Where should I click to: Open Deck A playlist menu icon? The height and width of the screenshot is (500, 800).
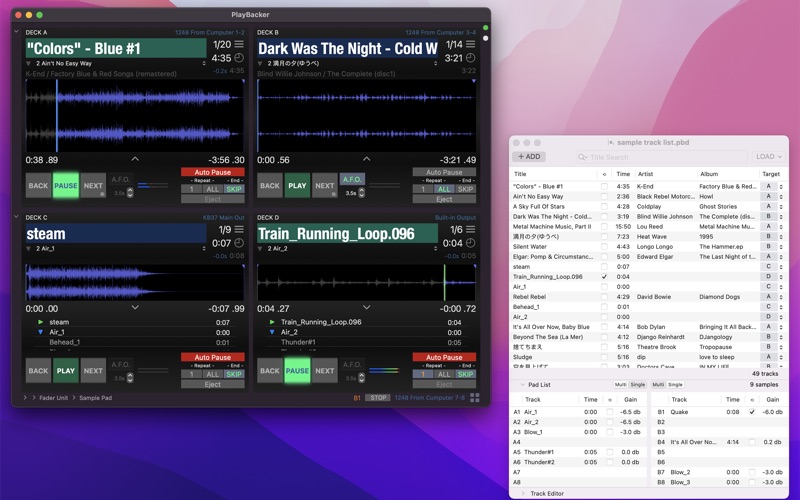[x=238, y=45]
